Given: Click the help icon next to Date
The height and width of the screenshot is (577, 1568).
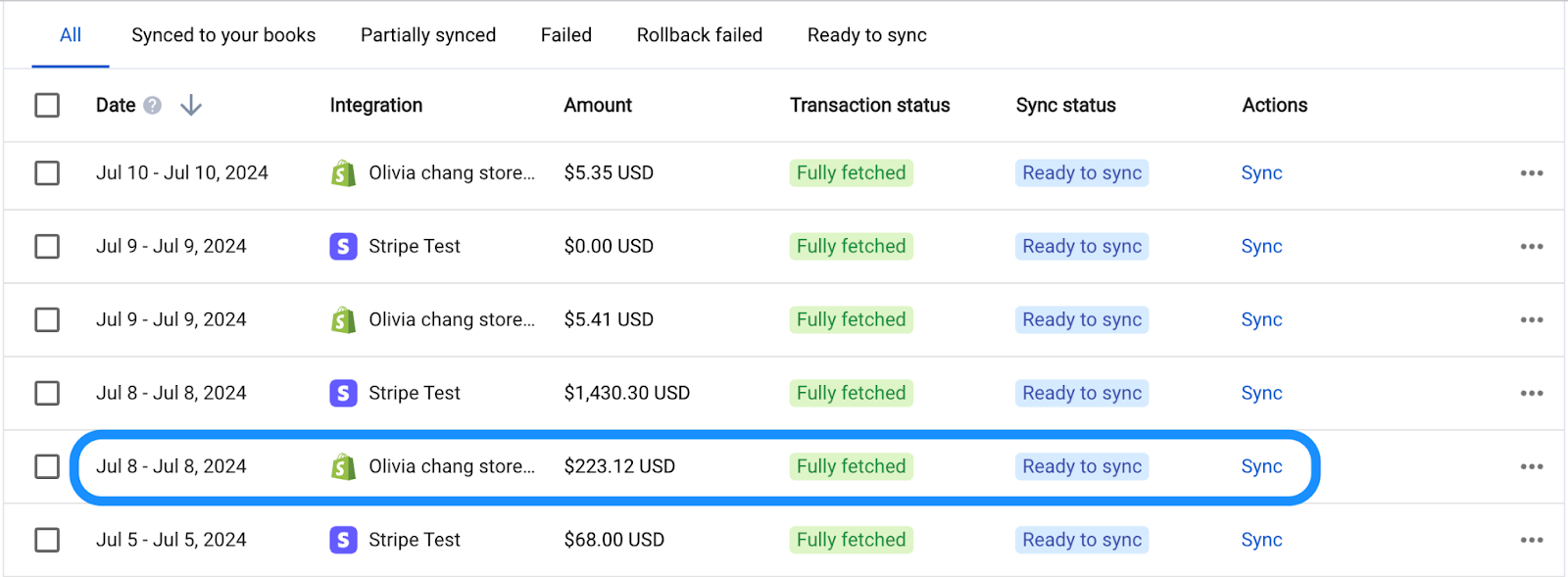Looking at the screenshot, I should [x=152, y=106].
